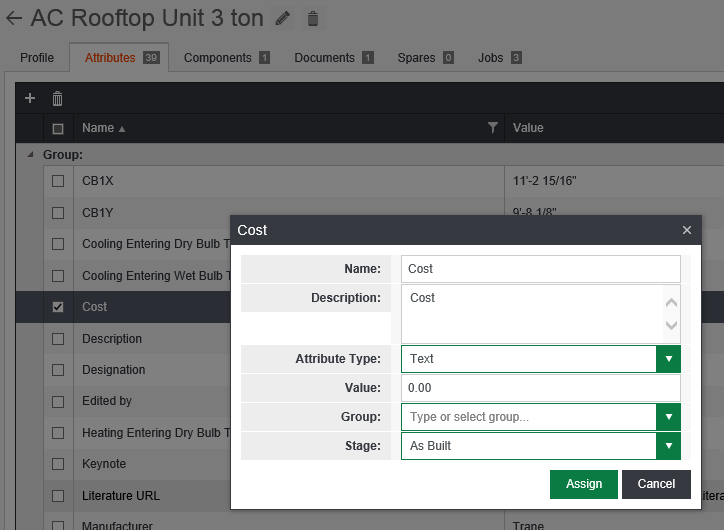Image resolution: width=724 pixels, height=530 pixels.
Task: Collapse the Group section triangle
Action: tap(30, 155)
